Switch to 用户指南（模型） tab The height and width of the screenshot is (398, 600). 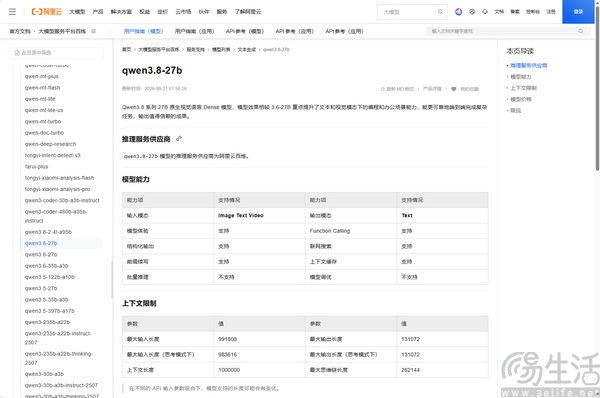click(143, 31)
